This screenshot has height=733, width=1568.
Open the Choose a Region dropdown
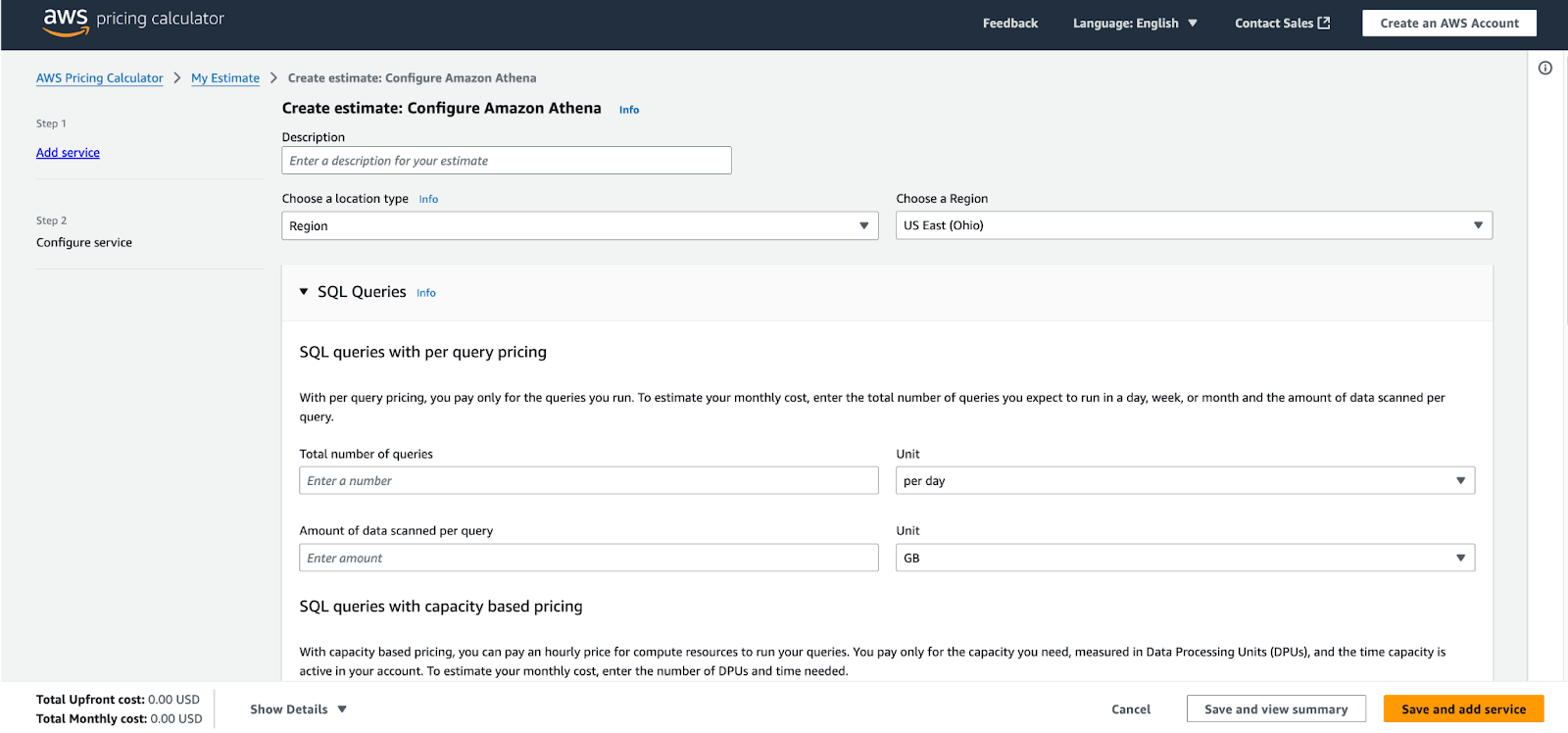(1193, 225)
